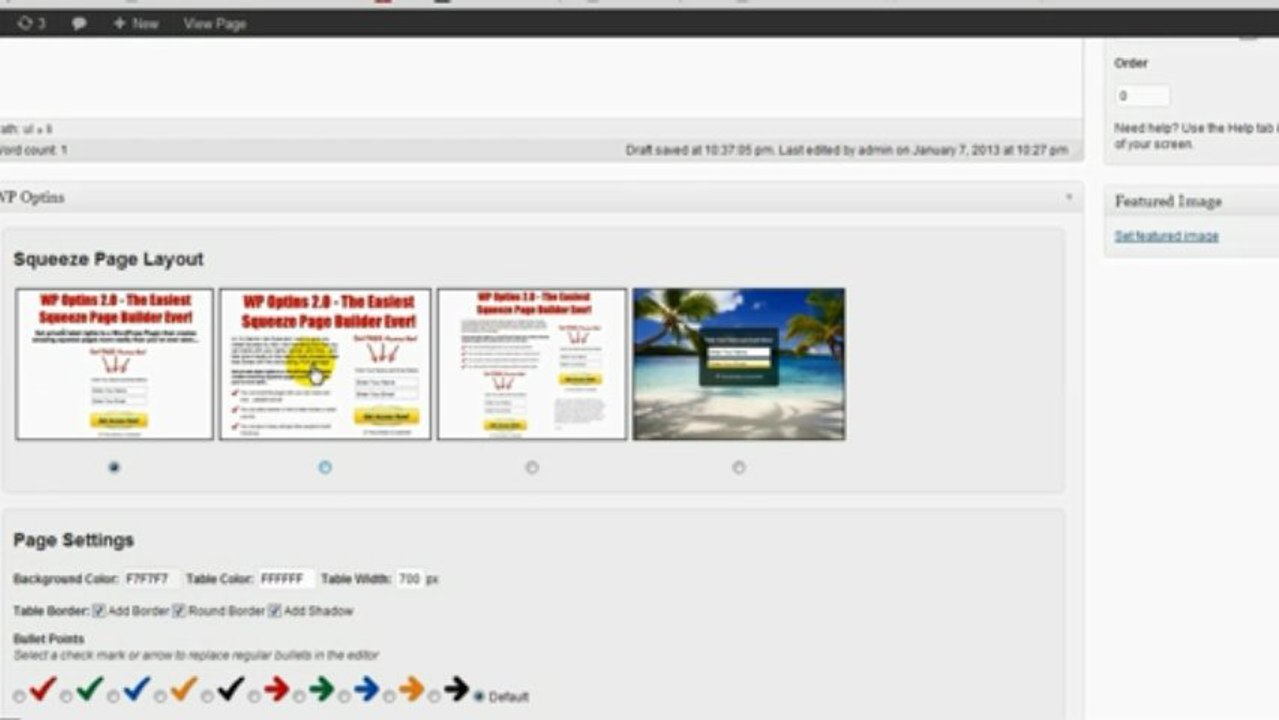1279x720 pixels.
Task: Click the blue arrow bullet icon
Action: [366, 689]
